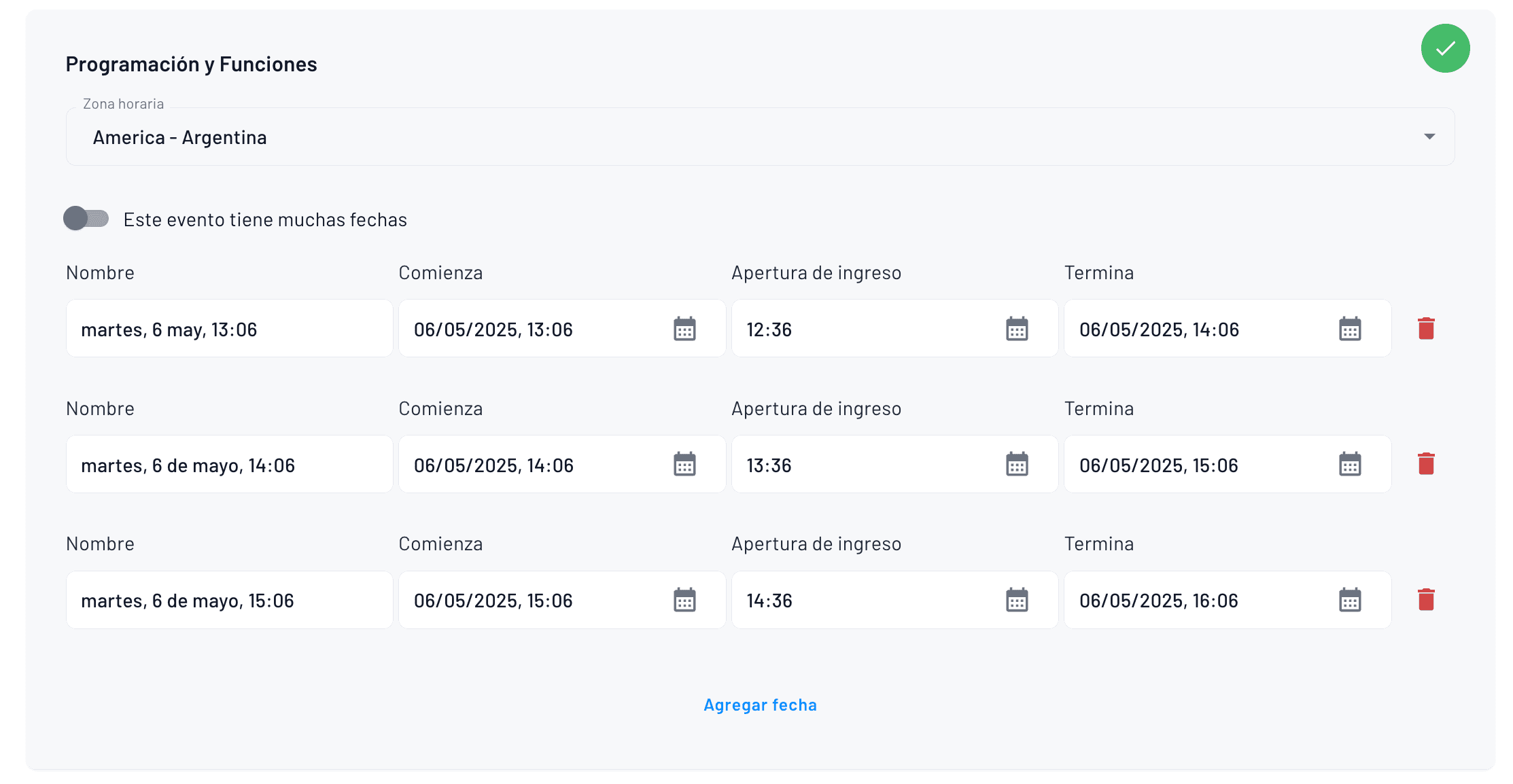The width and height of the screenshot is (1513, 784).
Task: Open time picker for third Apertura de ingreso
Action: coord(1016,600)
